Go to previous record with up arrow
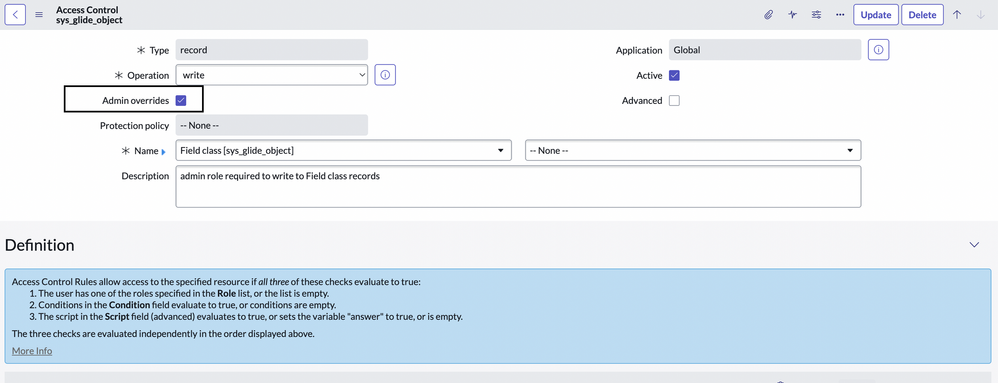The height and width of the screenshot is (383, 998). coord(957,15)
